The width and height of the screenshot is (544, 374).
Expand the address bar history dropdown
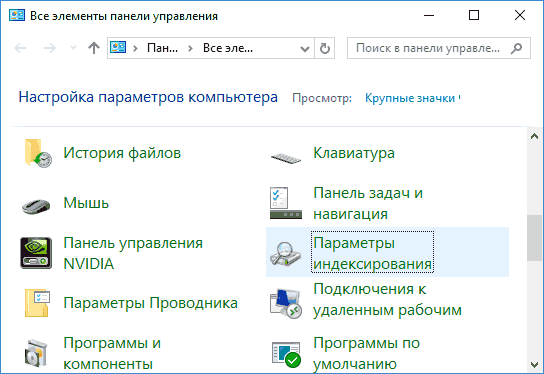[305, 48]
